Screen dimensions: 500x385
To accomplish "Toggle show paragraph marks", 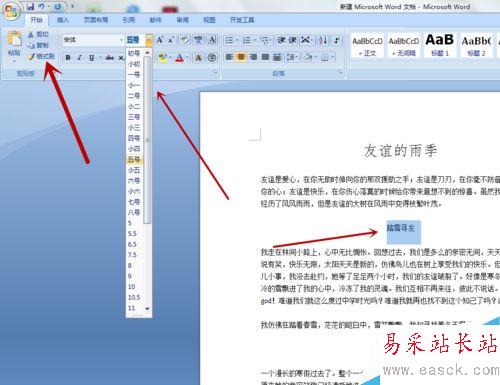I will [337, 40].
